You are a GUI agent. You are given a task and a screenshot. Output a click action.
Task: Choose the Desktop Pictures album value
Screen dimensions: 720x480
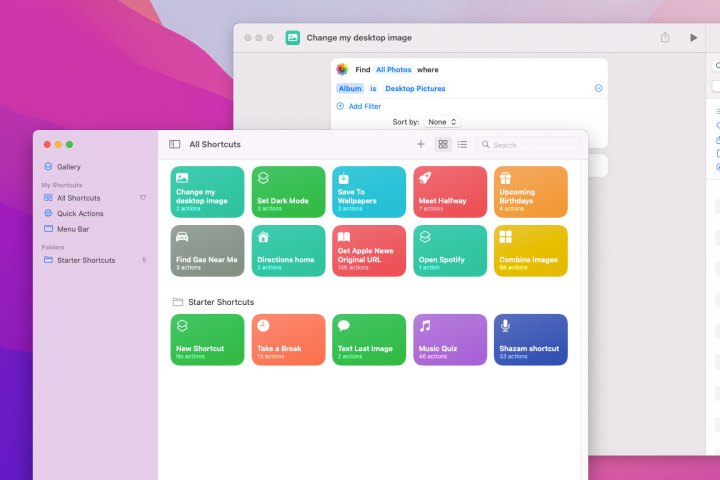[x=415, y=88]
